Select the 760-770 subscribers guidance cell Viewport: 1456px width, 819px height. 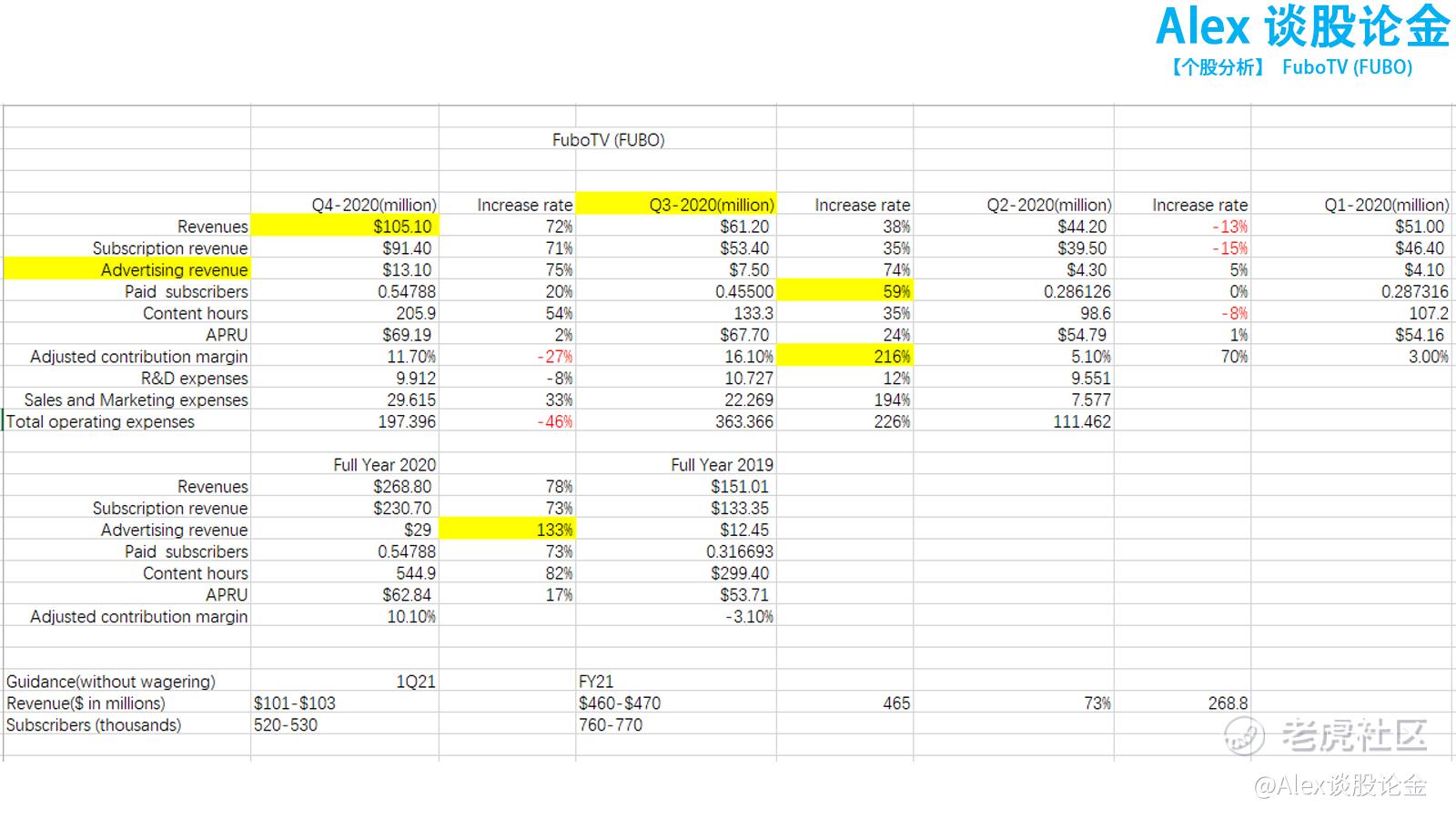676,725
